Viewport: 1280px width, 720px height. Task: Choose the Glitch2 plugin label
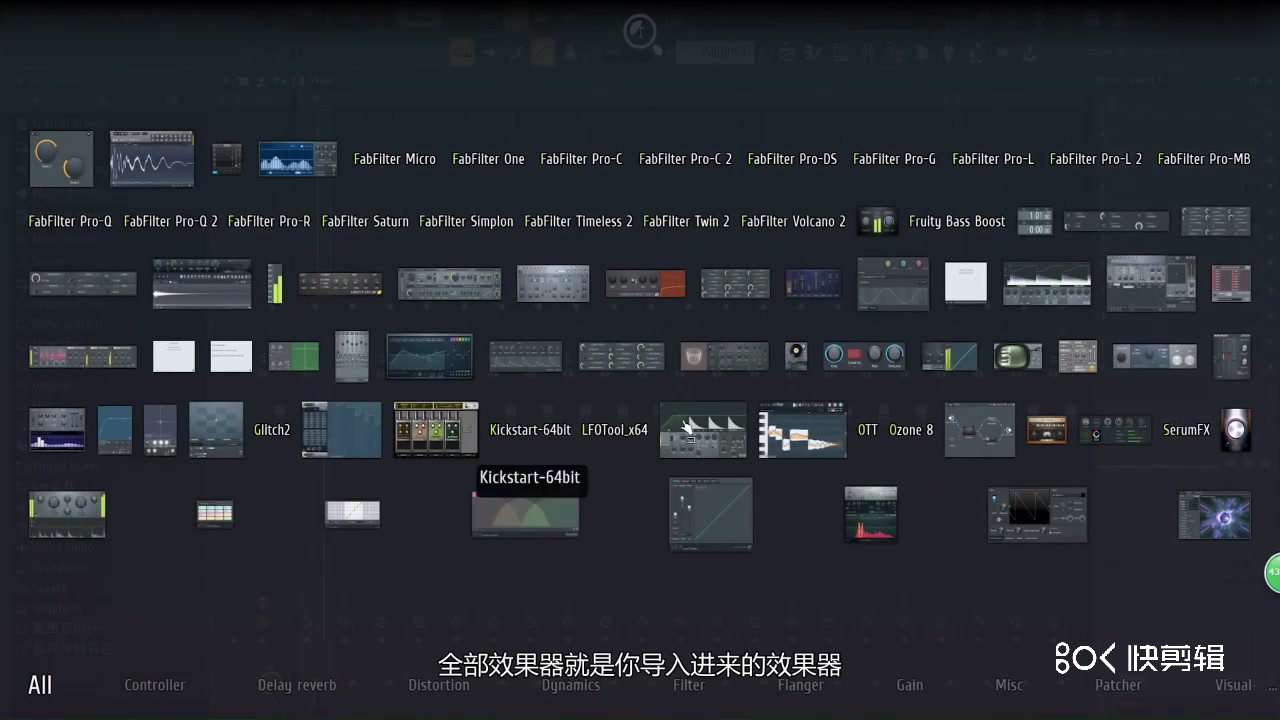[x=272, y=430]
